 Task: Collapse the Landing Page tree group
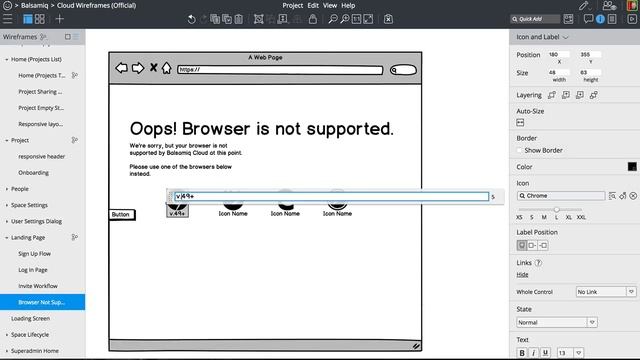7,238
